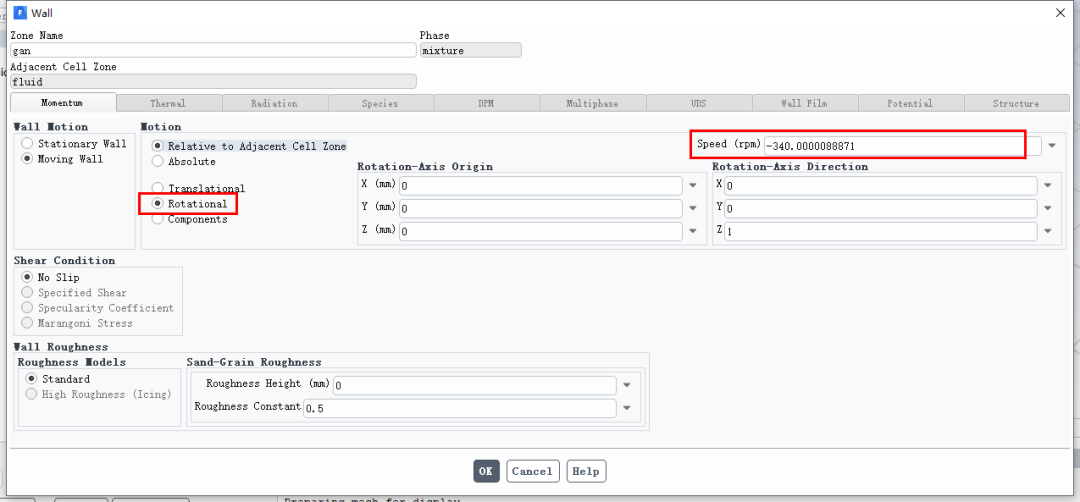Select the Stationary Wall radio button
This screenshot has height=502, width=1080.
point(27,144)
